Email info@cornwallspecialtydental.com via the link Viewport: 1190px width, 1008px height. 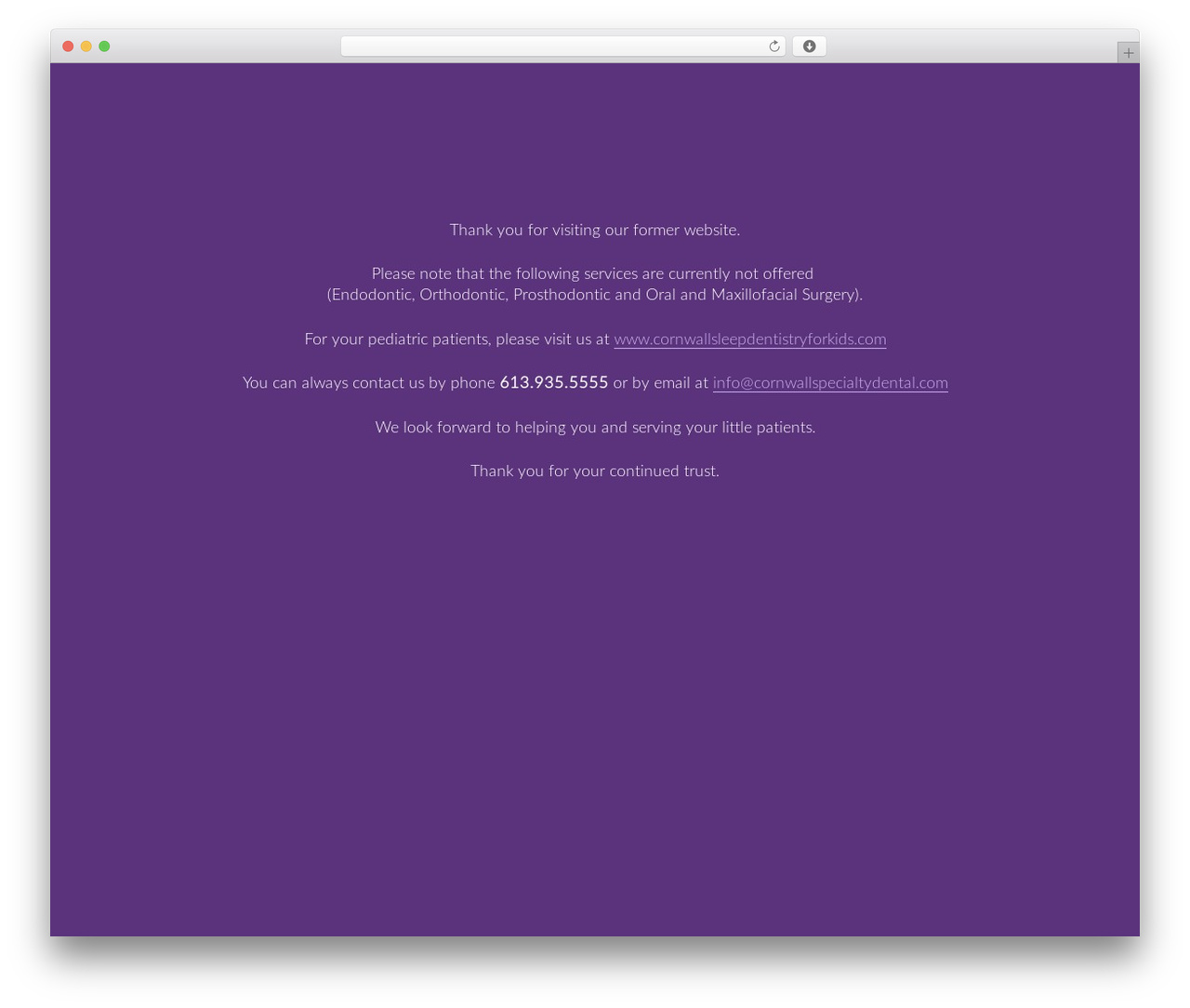pos(830,383)
